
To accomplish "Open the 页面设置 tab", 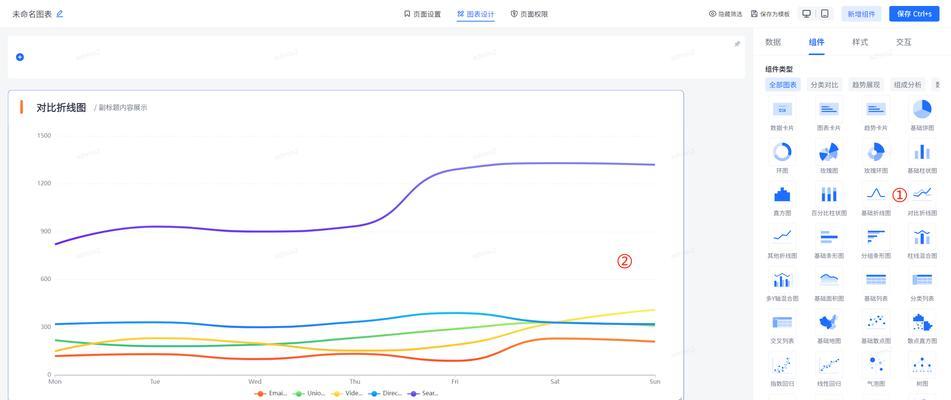I will pos(422,14).
